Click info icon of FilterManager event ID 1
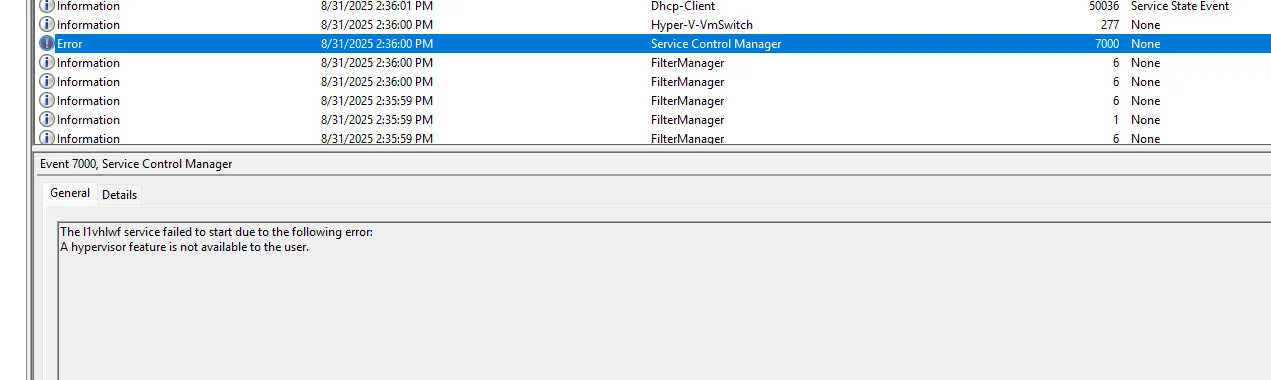The height and width of the screenshot is (380, 1271). coord(47,120)
